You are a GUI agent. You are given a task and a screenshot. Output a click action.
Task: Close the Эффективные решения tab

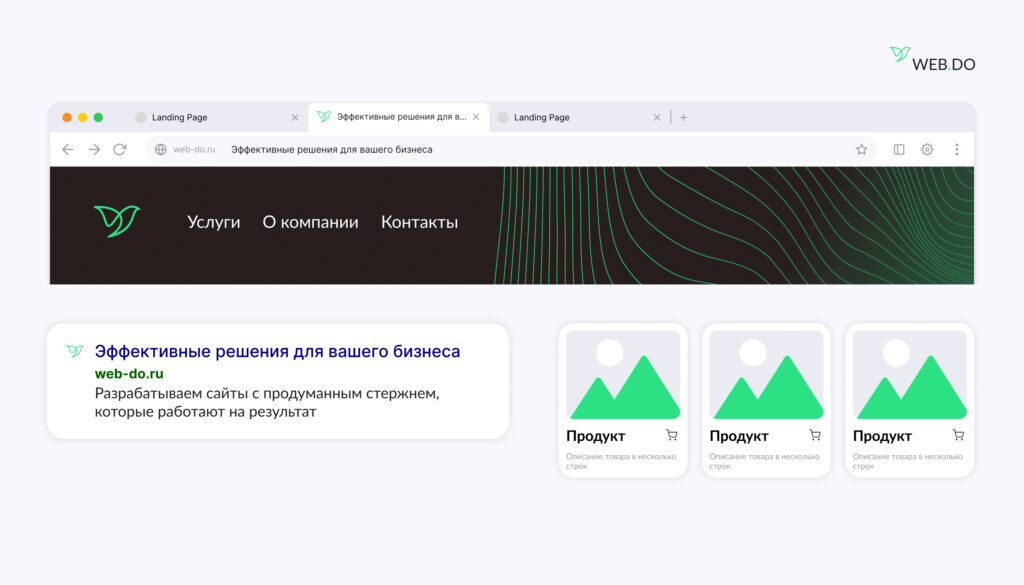476,117
